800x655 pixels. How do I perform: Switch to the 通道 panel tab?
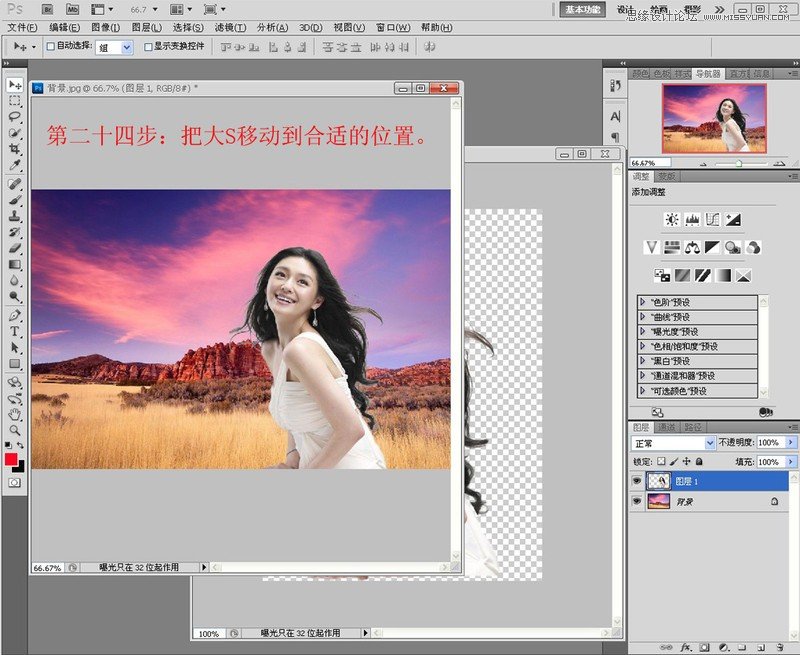pyautogui.click(x=667, y=426)
